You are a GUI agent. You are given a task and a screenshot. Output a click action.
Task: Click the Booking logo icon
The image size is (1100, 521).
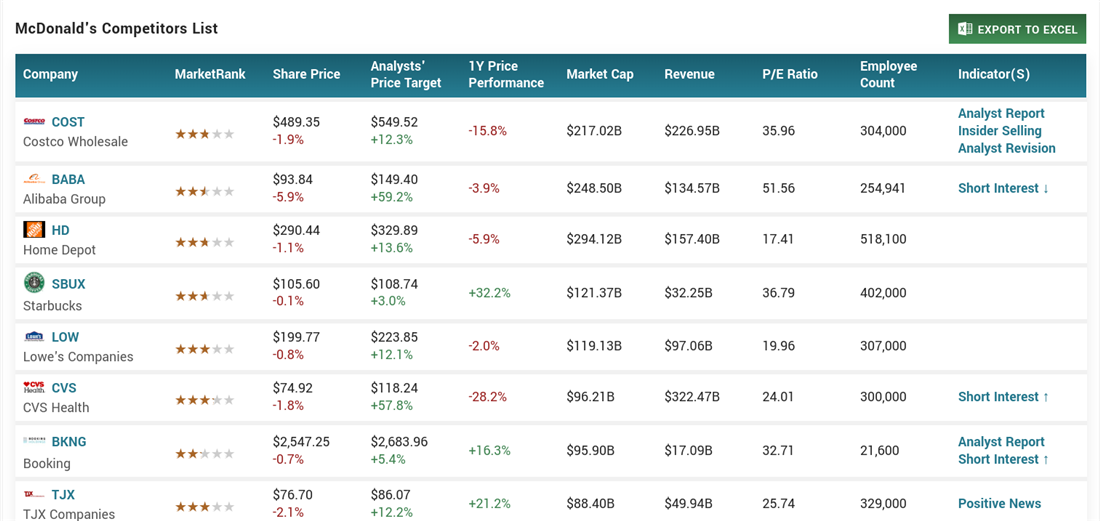(x=34, y=441)
